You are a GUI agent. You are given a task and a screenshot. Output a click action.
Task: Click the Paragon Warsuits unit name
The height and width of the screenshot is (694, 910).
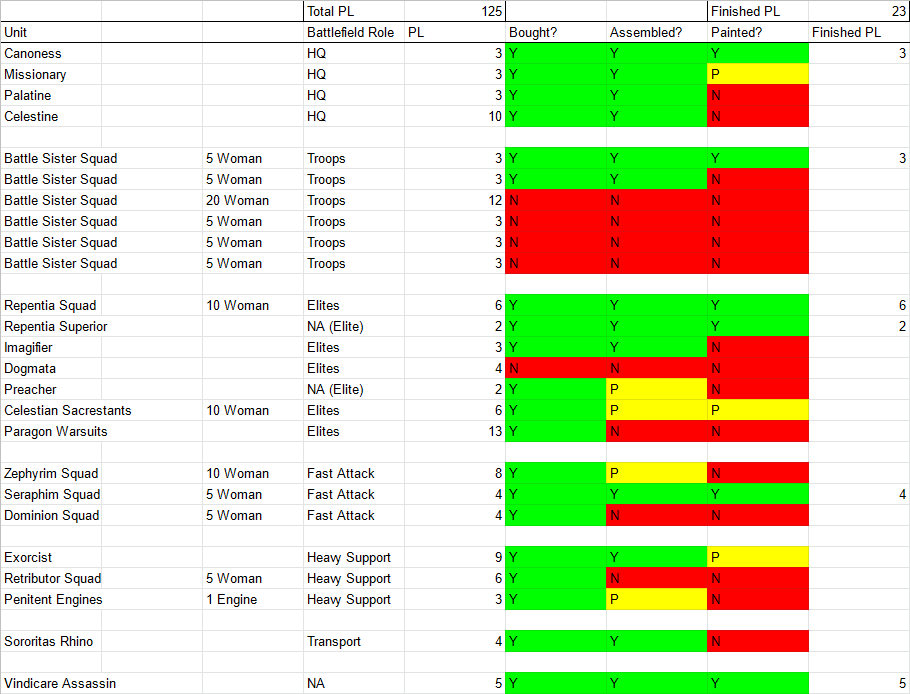point(100,432)
